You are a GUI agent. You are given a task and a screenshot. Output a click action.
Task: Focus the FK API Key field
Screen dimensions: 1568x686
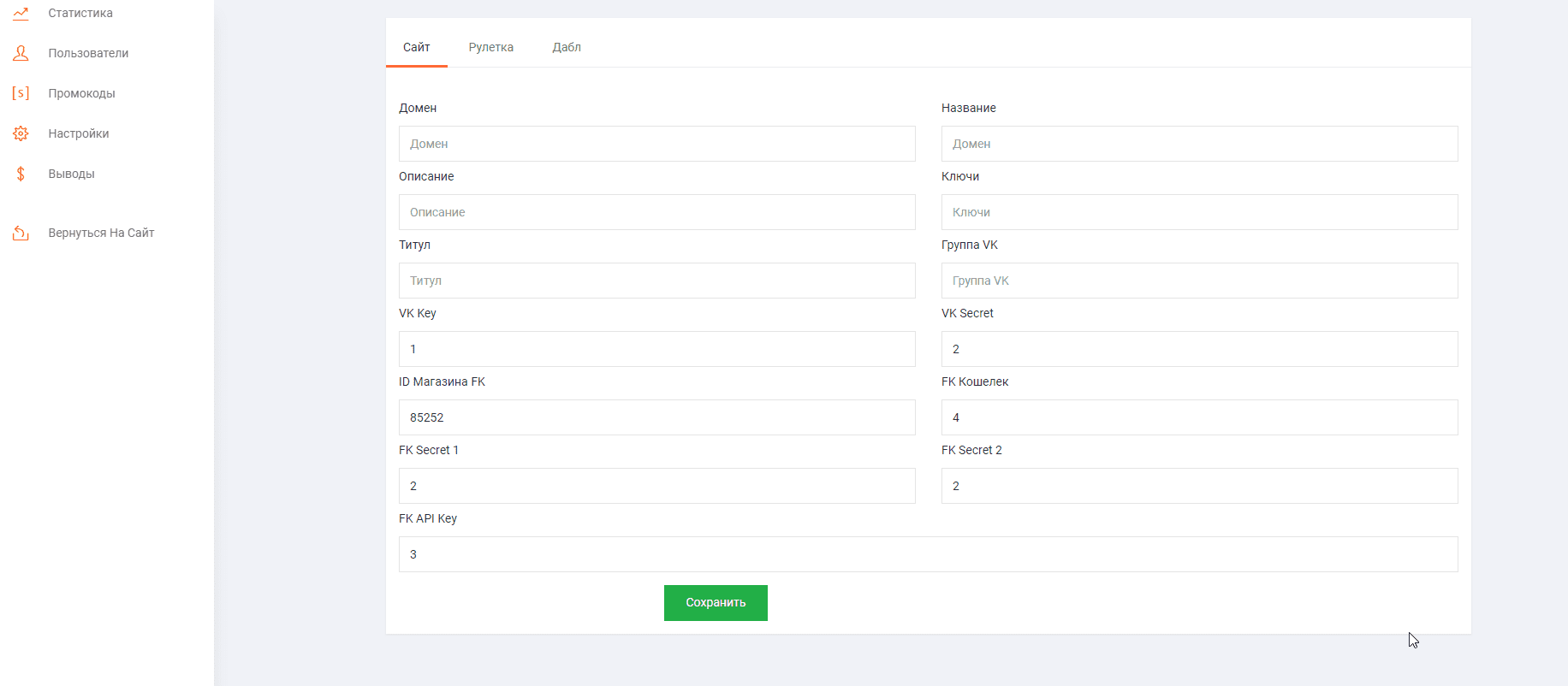(928, 554)
